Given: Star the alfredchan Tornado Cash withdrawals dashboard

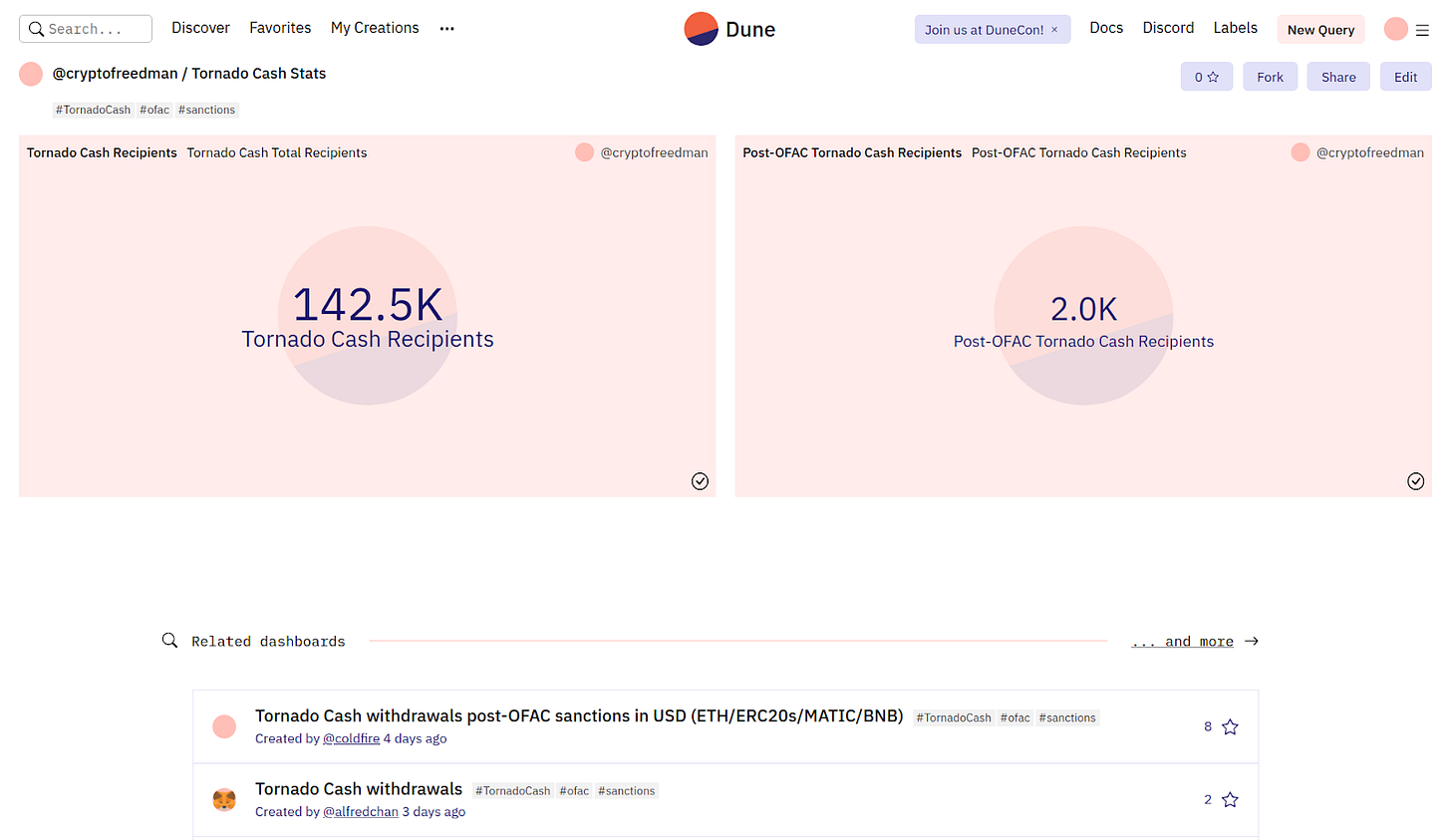Looking at the screenshot, I should (x=1230, y=800).
